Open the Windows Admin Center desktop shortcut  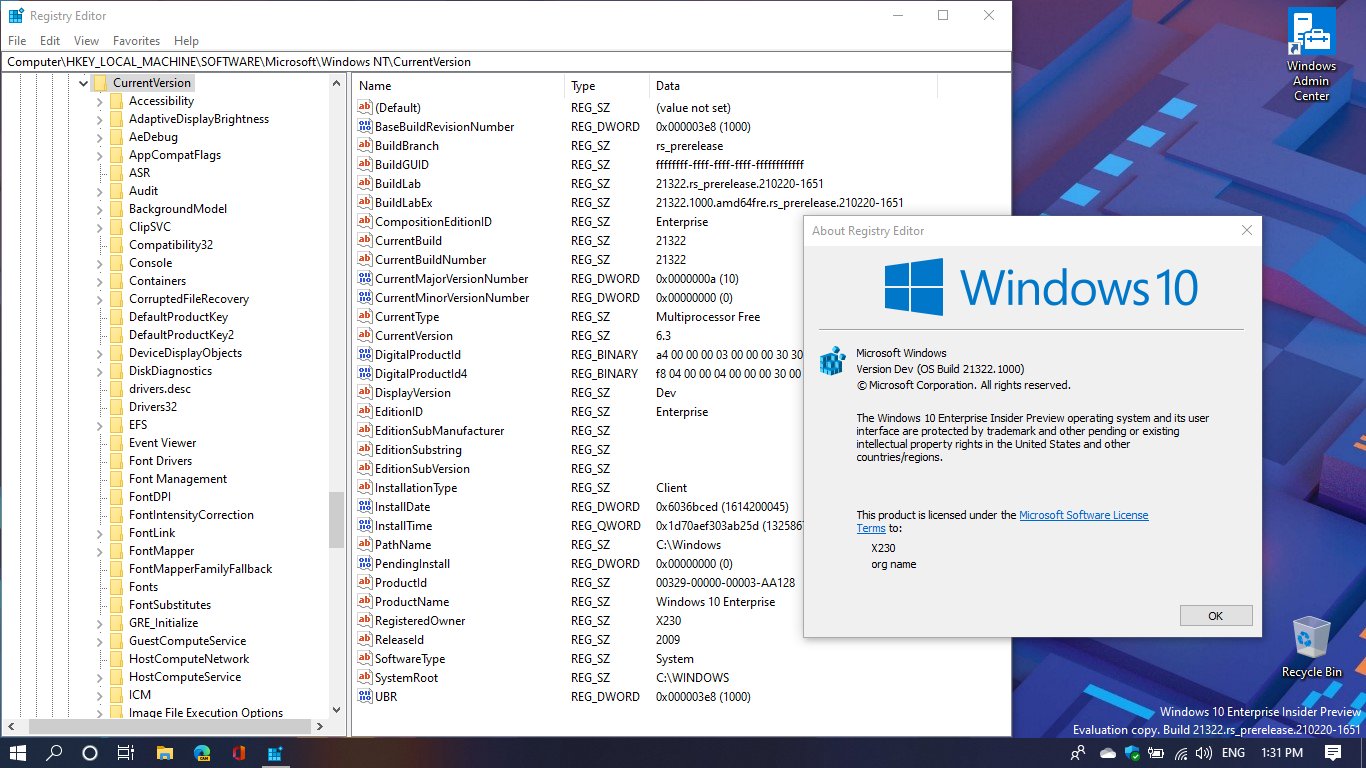click(x=1311, y=55)
